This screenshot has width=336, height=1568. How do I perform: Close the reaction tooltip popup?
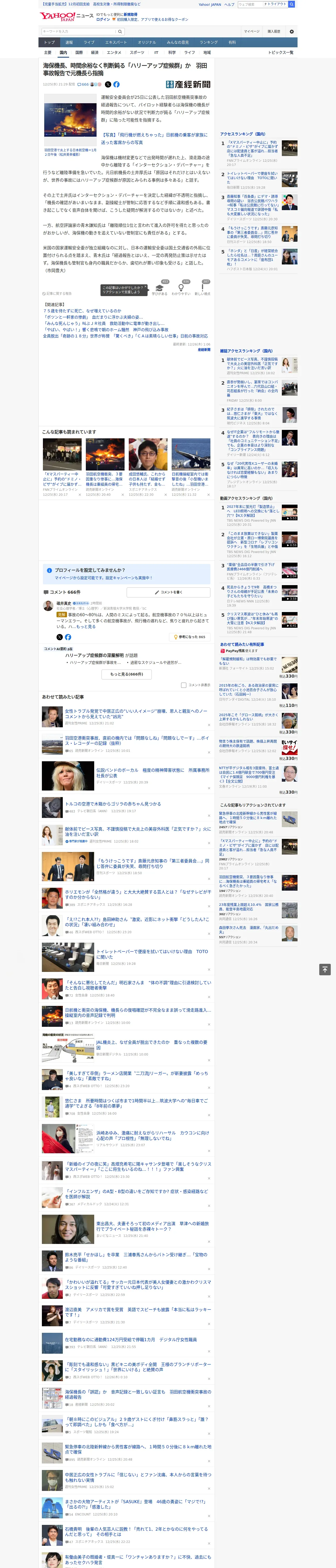(145, 287)
